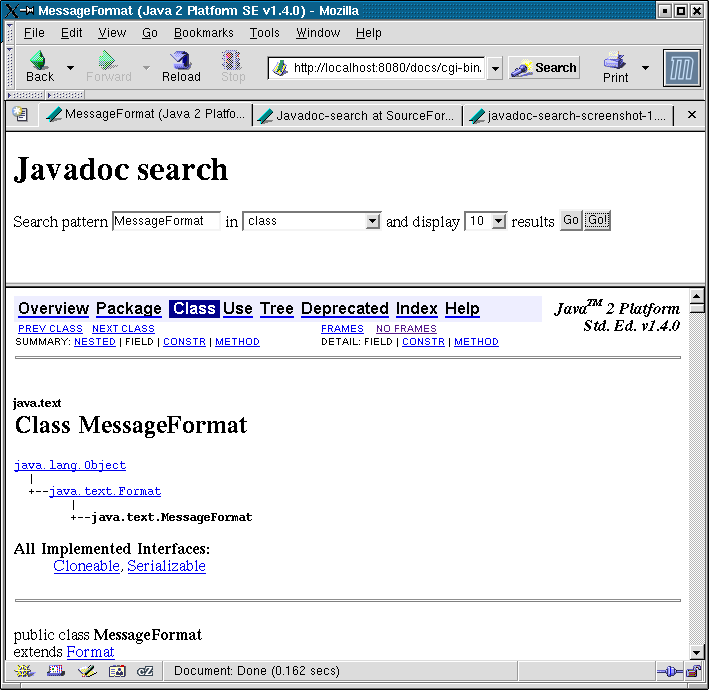Open the Package navigation link
The image size is (709, 690).
tap(128, 308)
